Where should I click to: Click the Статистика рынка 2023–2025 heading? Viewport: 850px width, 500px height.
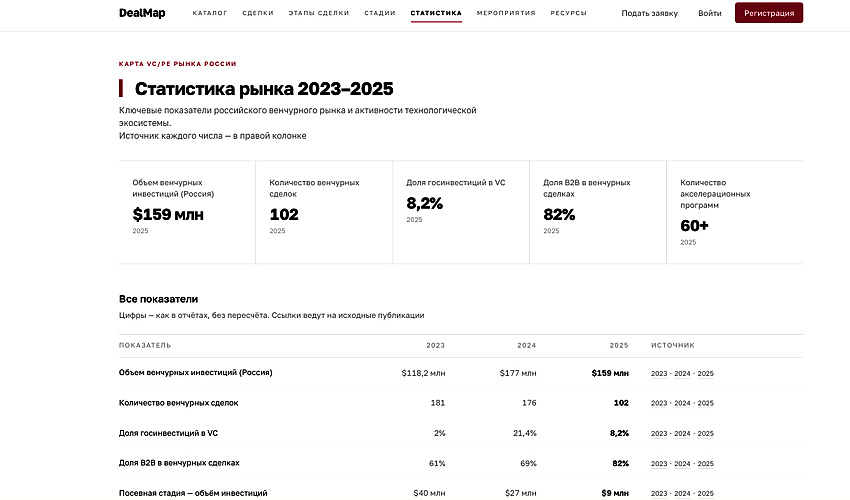264,88
